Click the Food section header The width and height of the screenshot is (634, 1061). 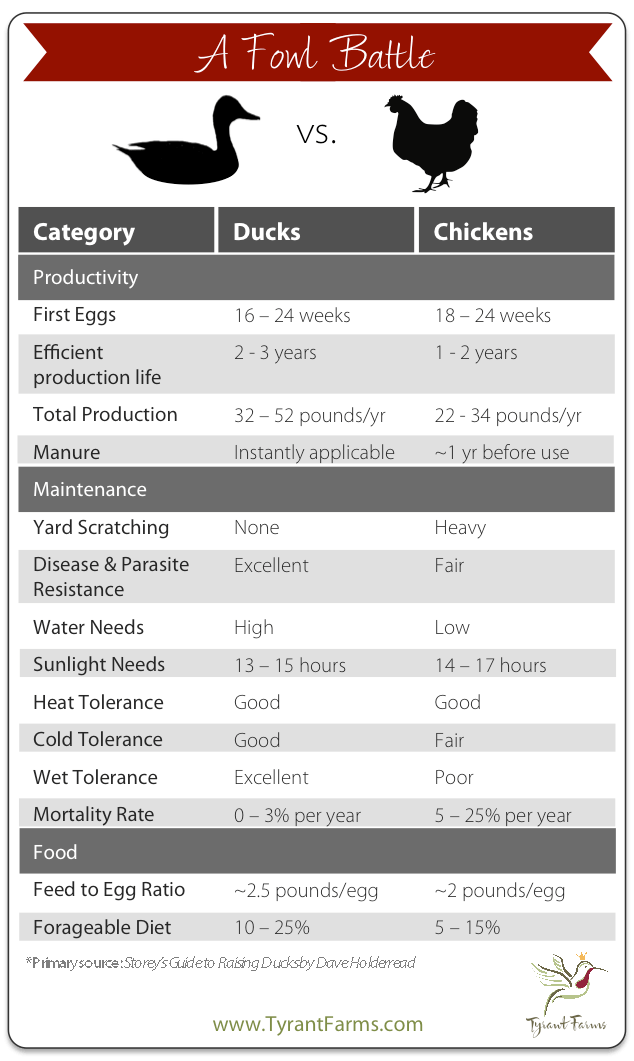coord(317,851)
